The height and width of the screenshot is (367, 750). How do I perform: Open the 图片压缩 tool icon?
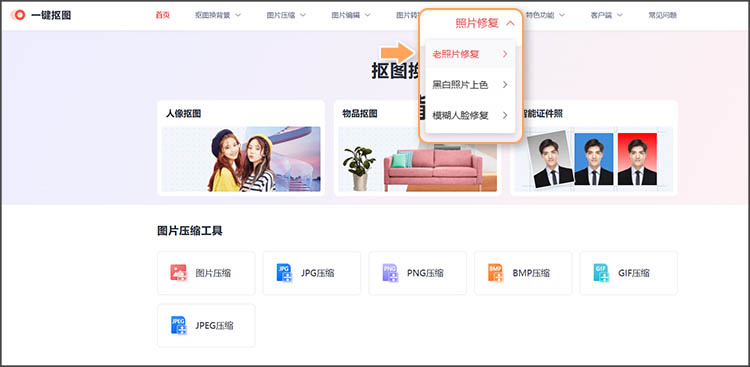tap(178, 273)
